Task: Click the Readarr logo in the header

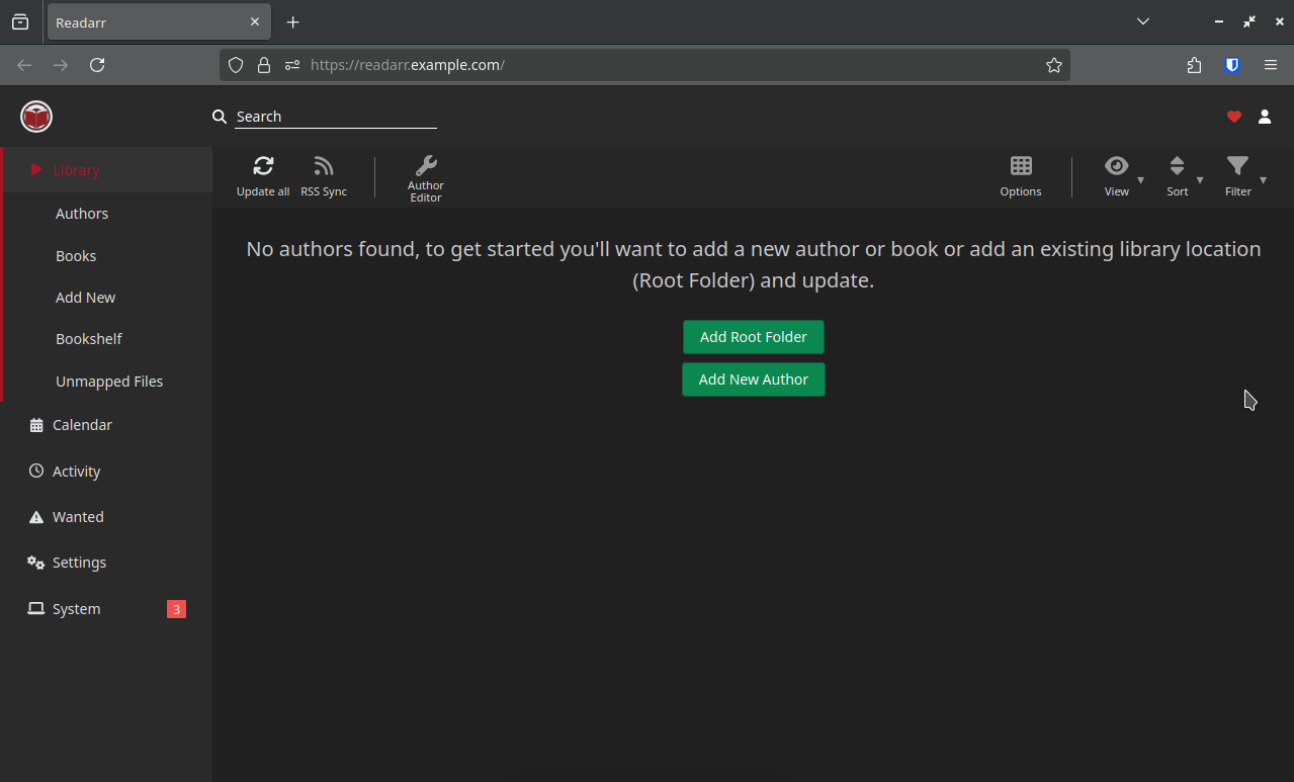Action: pos(36,117)
